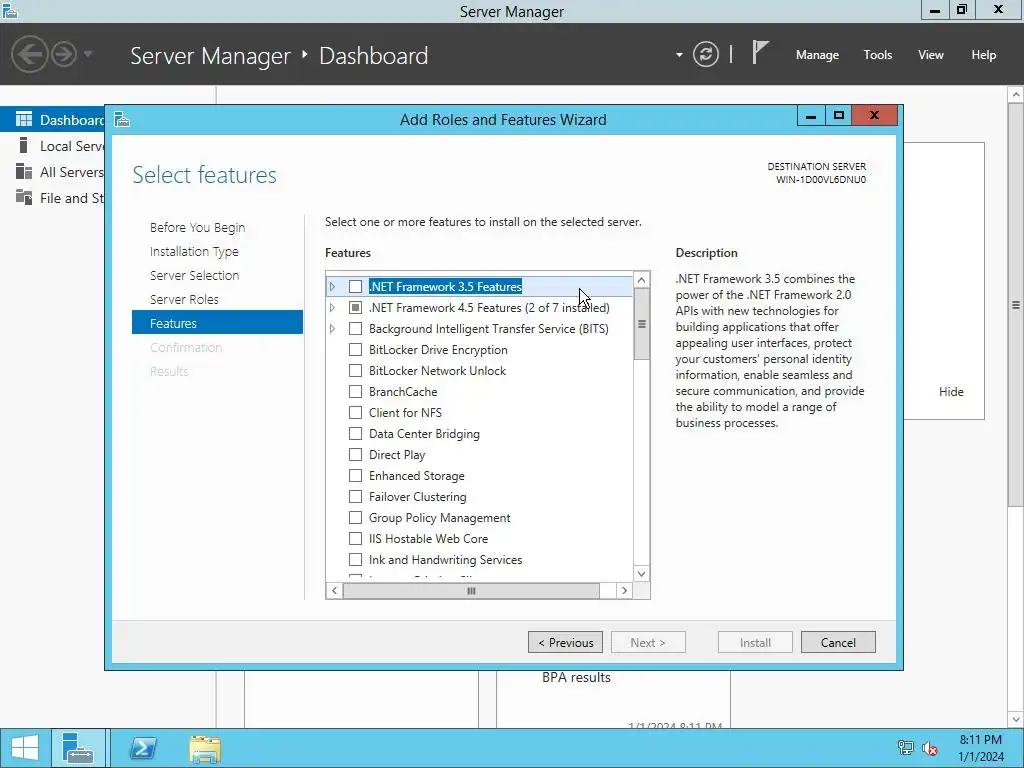Select Group Policy Management feature row

coord(440,517)
